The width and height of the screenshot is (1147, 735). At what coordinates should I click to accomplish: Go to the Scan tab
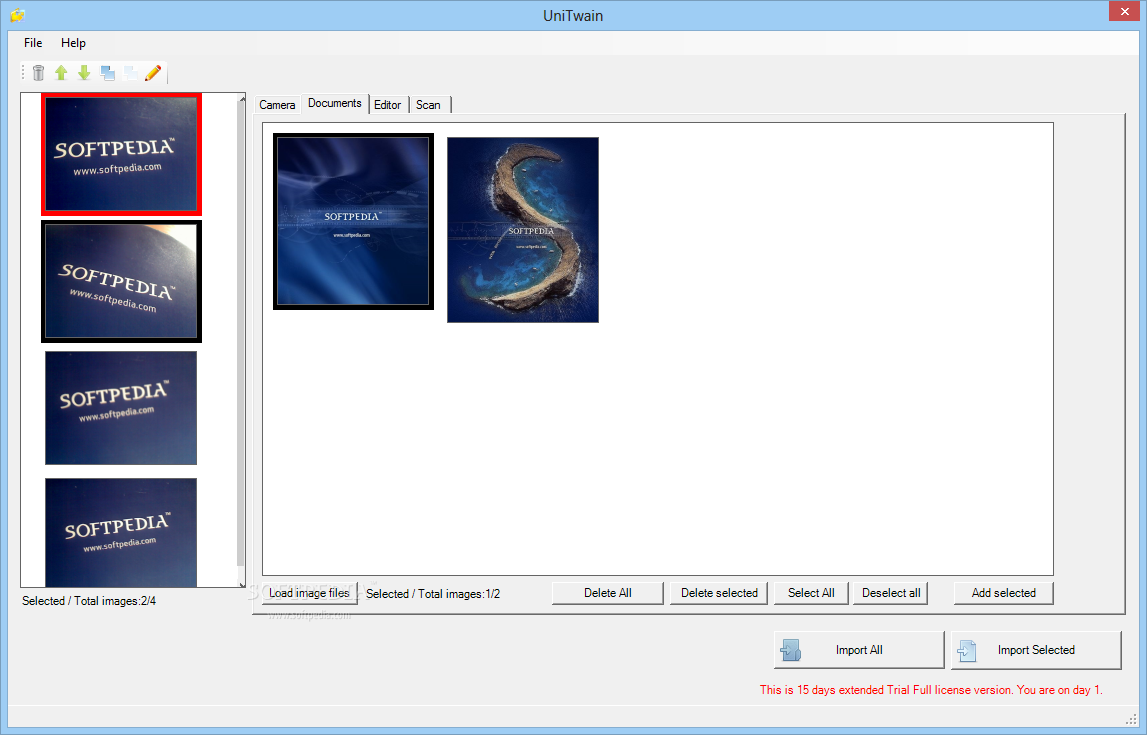point(429,105)
